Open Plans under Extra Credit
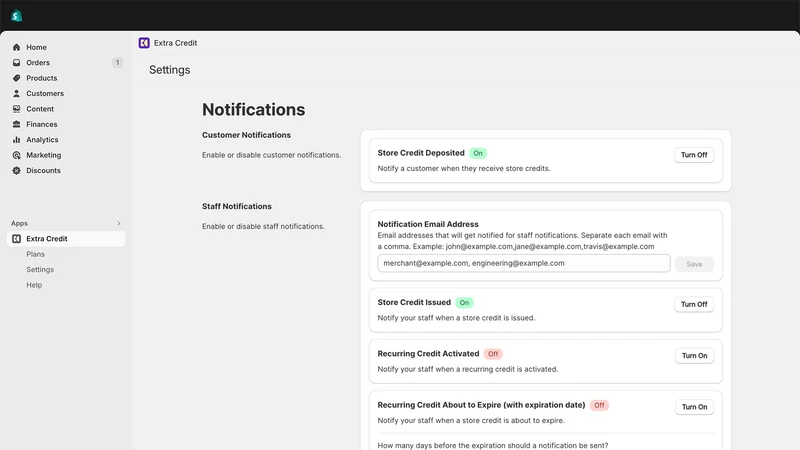This screenshot has height=450, width=800. point(36,254)
